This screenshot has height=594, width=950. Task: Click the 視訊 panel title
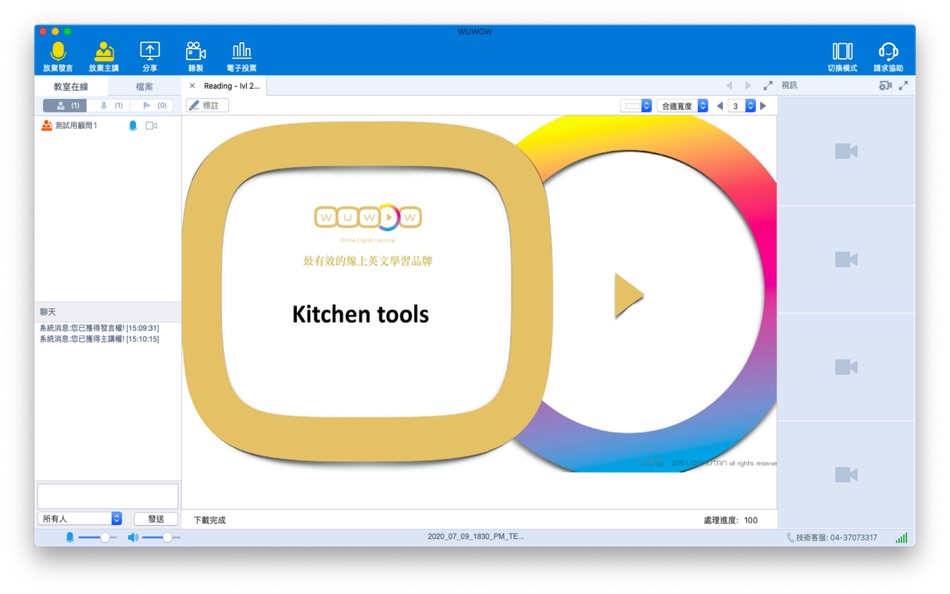789,85
